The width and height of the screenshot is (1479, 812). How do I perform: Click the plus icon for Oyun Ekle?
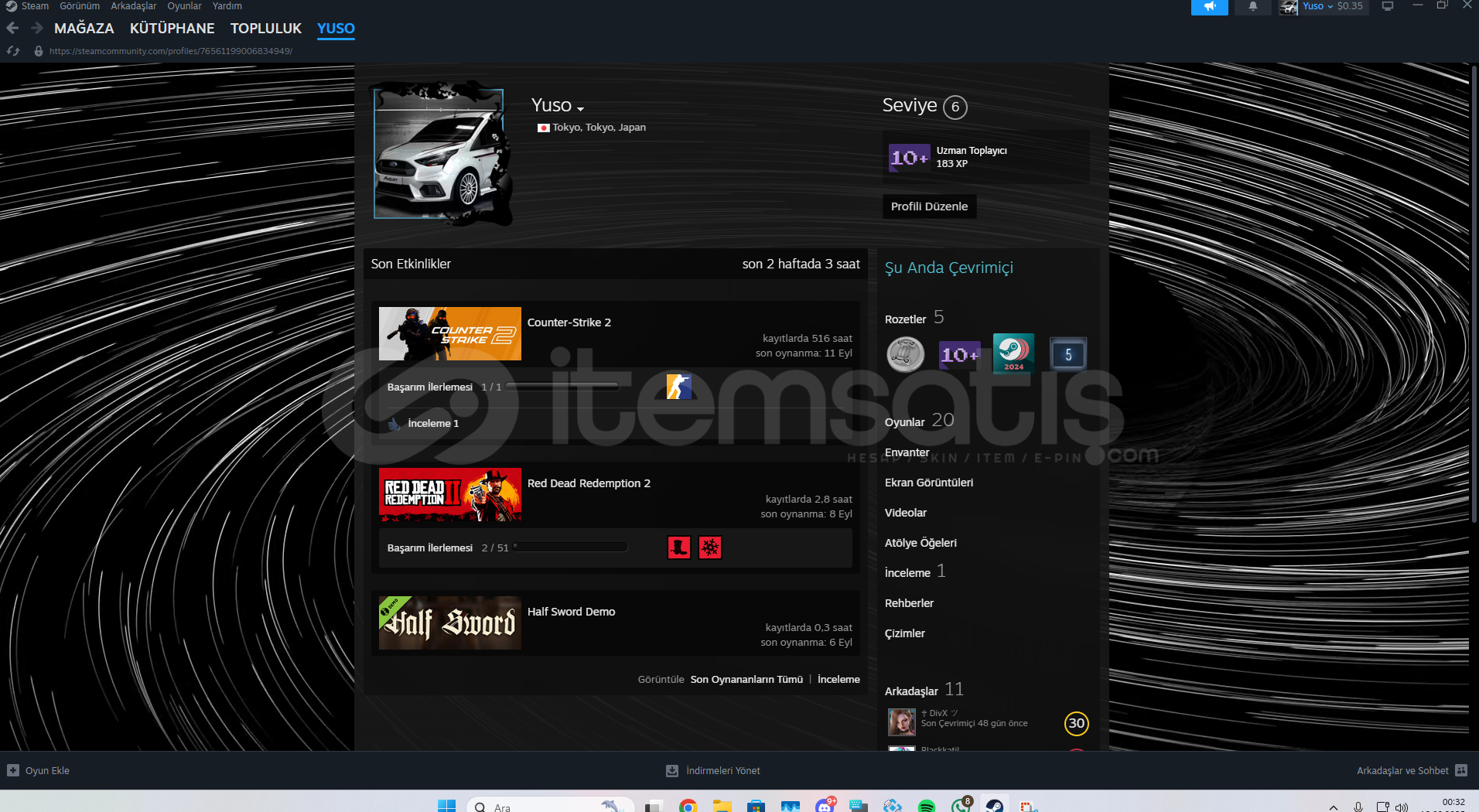(x=13, y=770)
